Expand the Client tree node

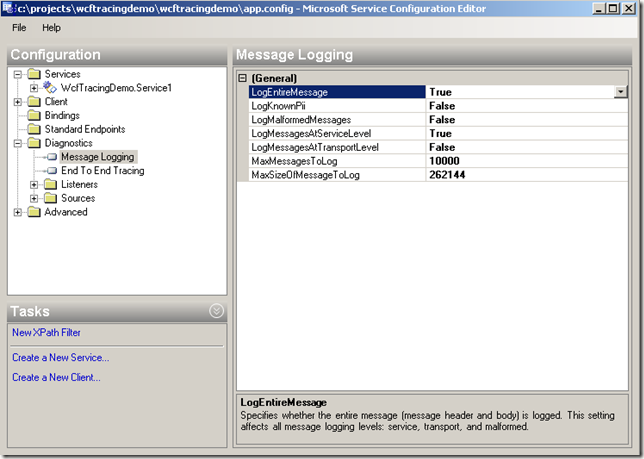click(18, 102)
